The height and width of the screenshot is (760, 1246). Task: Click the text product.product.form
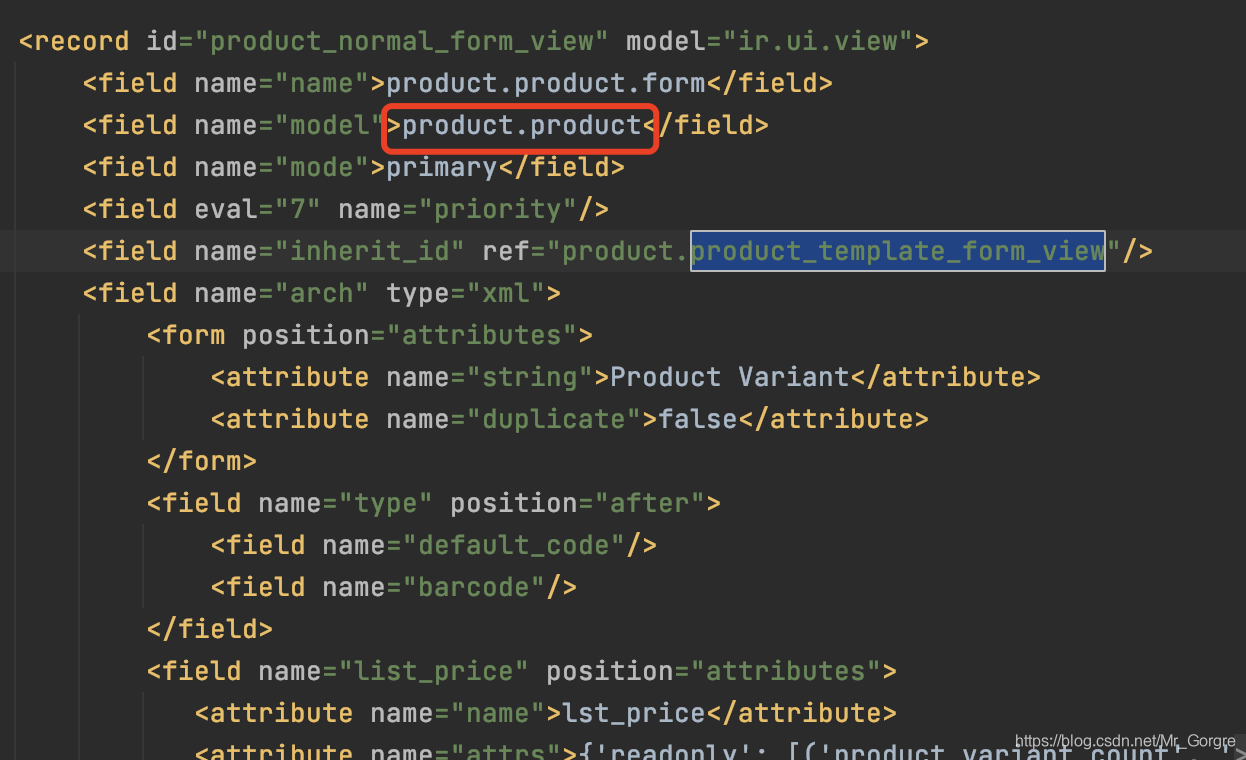tap(546, 84)
